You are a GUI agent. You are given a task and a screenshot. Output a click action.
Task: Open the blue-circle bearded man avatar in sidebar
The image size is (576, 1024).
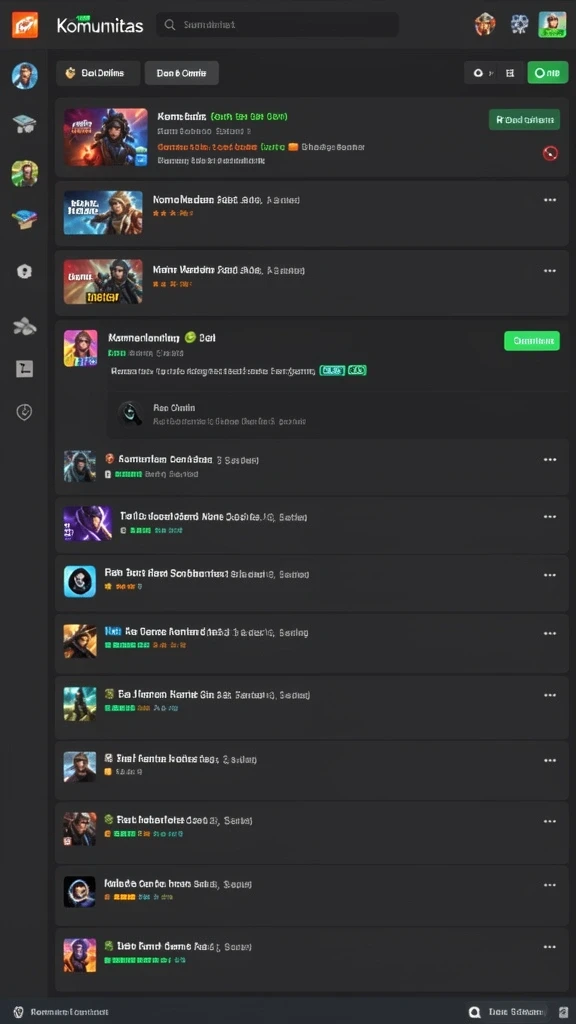point(24,76)
